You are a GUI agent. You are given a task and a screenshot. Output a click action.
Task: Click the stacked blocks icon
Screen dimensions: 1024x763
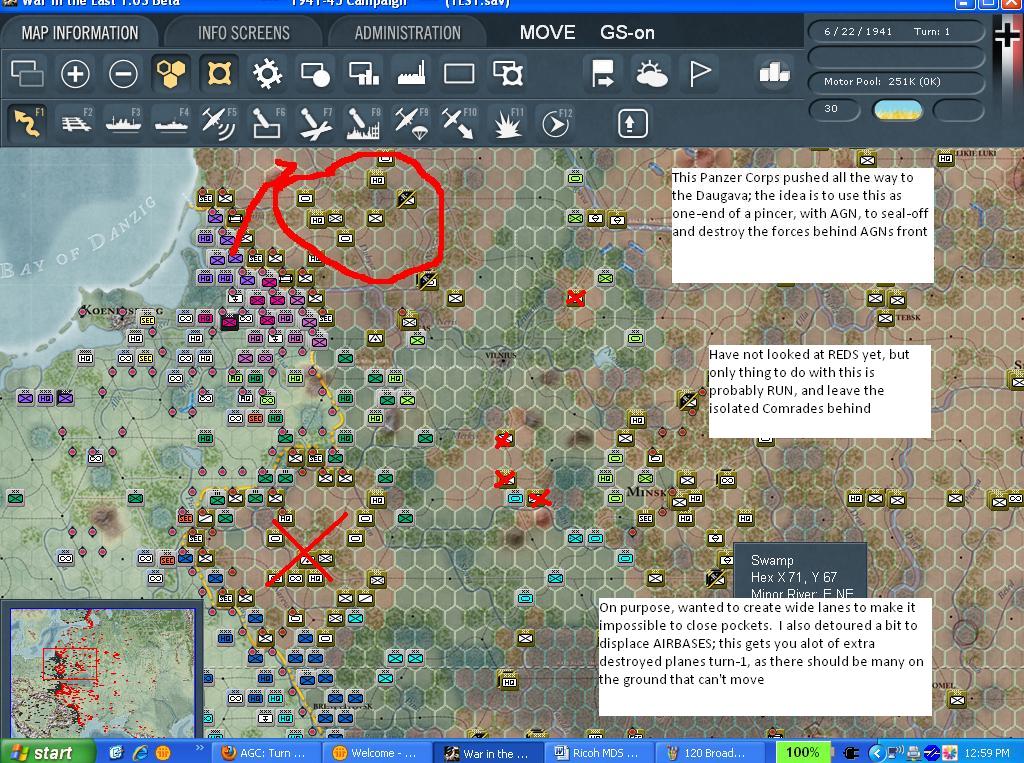[x=775, y=72]
